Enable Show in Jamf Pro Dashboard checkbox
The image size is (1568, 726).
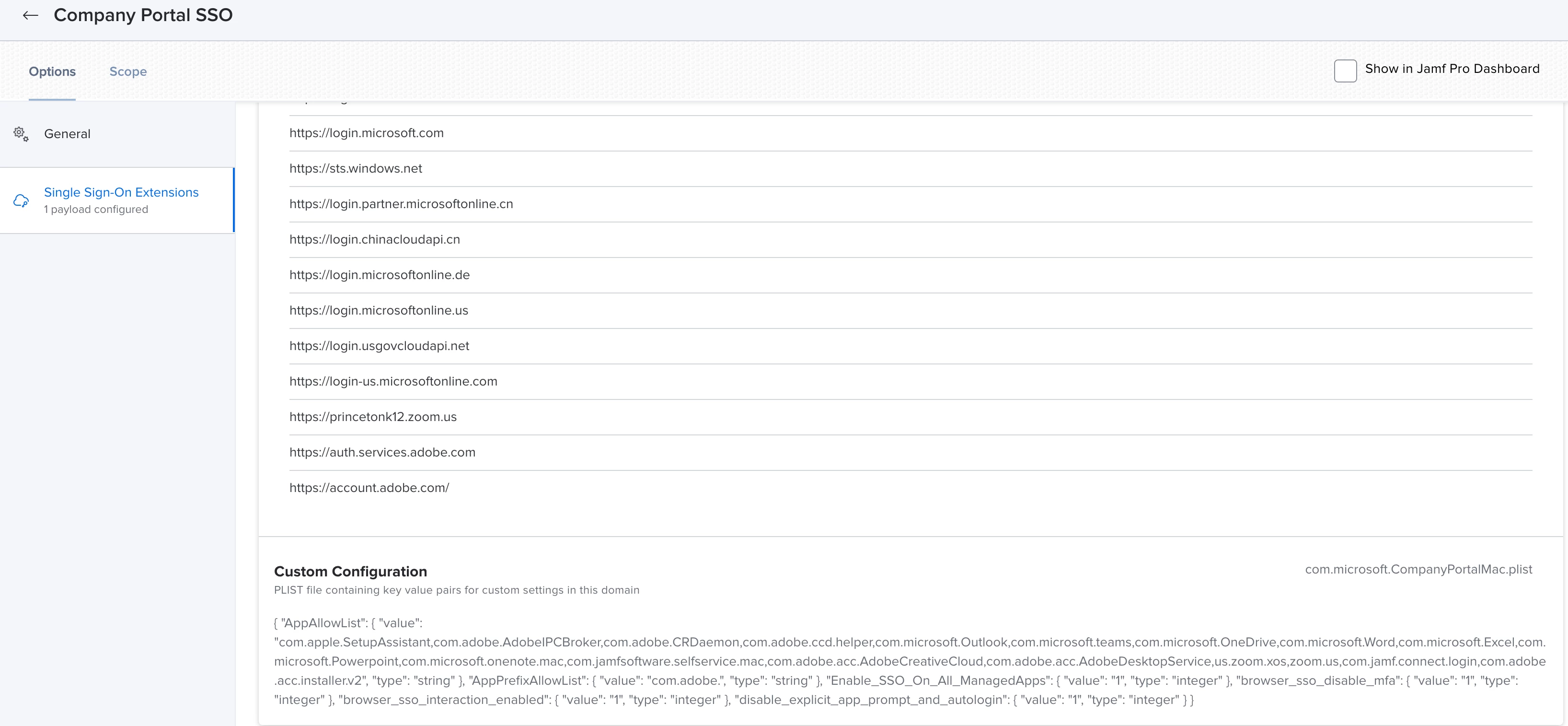tap(1345, 70)
